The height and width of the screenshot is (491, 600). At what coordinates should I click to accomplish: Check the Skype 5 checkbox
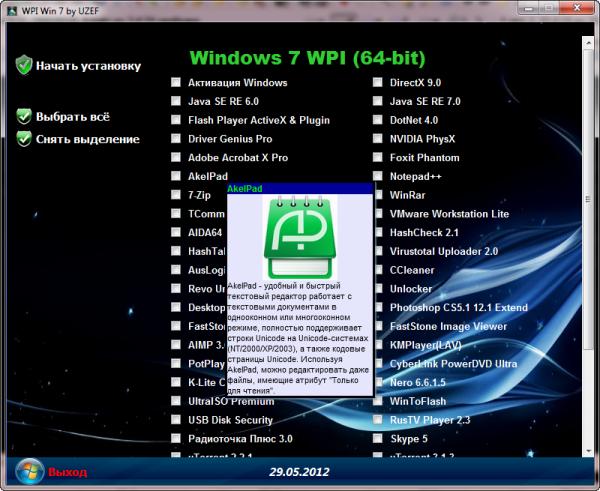pos(377,438)
